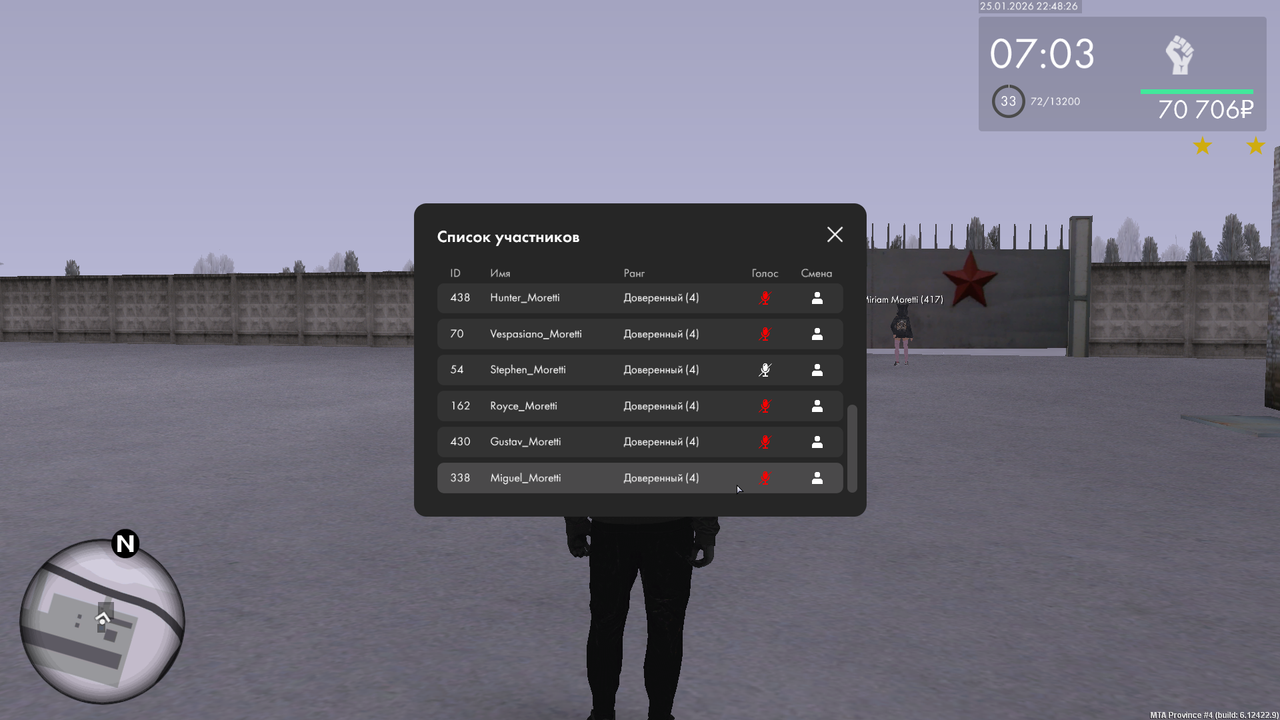Click the rank Доверенный (4) for Stephen_Moretti

click(661, 370)
